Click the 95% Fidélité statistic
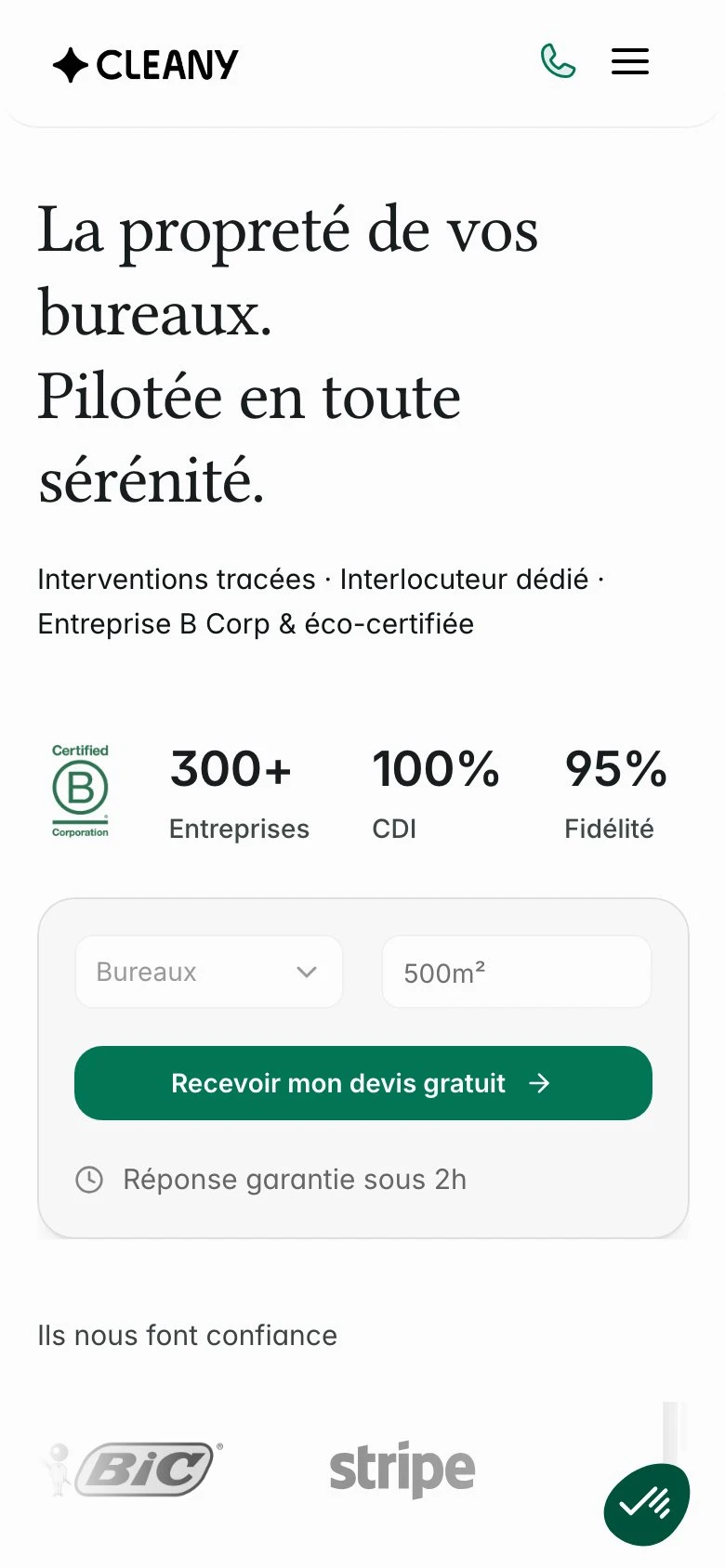725x1568 pixels. click(x=616, y=794)
